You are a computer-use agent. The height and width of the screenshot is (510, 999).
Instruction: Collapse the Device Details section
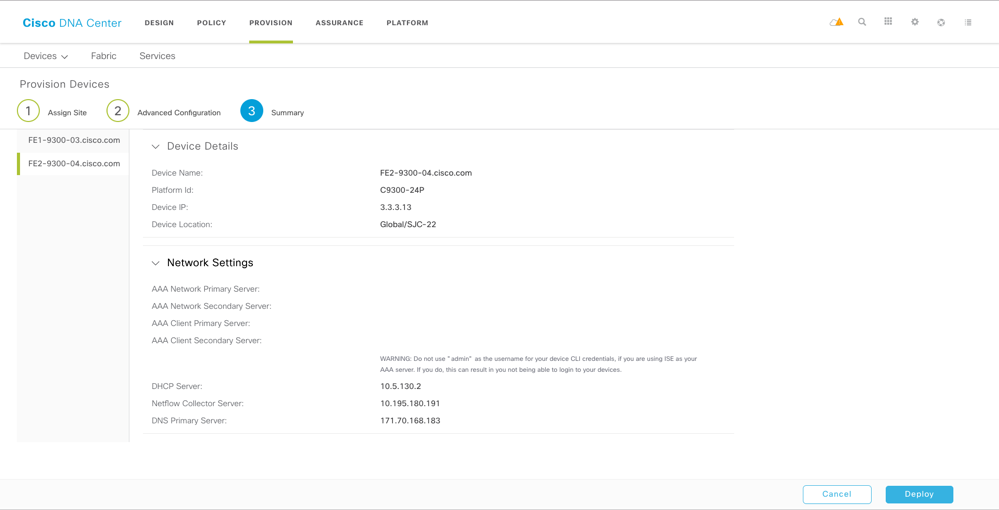[x=155, y=147]
